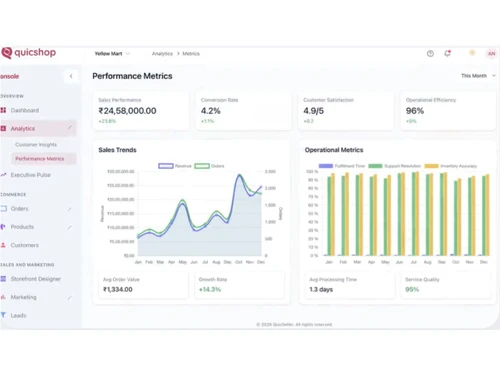Click the quicshop logo
The width and height of the screenshot is (500, 375).
29,53
